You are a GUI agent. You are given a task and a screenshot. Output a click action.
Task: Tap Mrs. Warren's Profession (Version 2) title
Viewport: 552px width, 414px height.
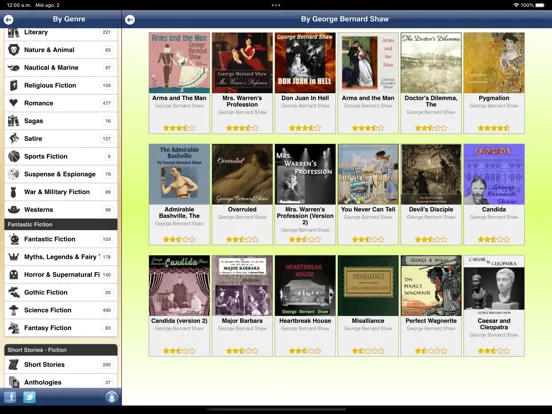(305, 216)
